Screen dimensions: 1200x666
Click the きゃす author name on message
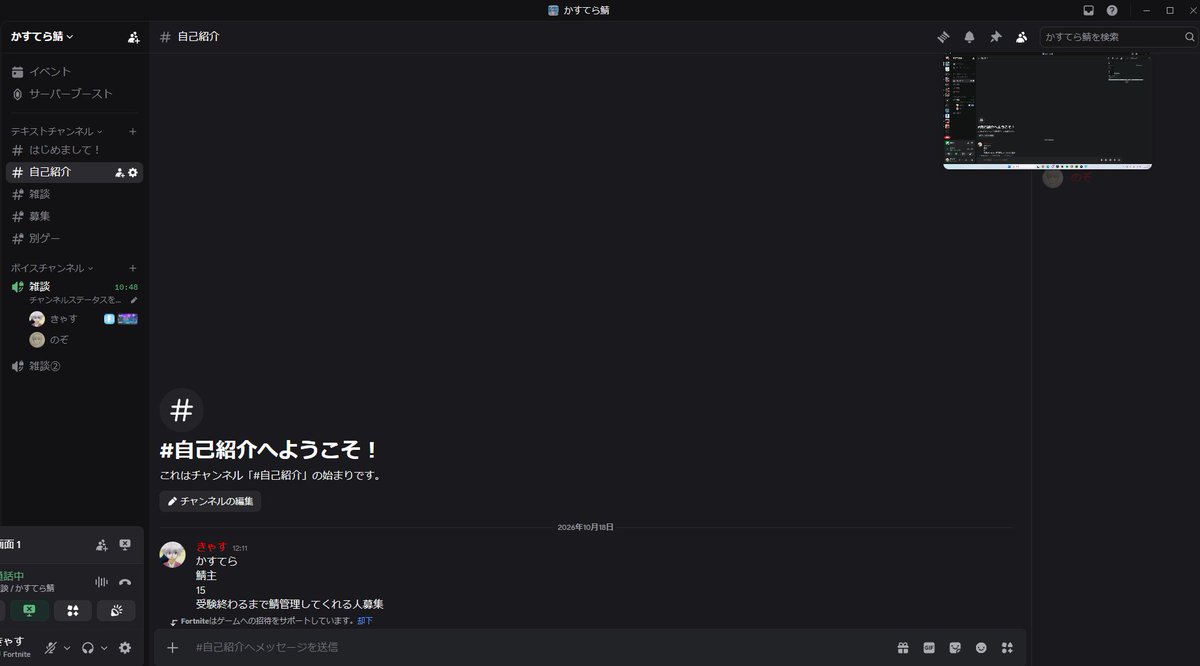[x=211, y=547]
